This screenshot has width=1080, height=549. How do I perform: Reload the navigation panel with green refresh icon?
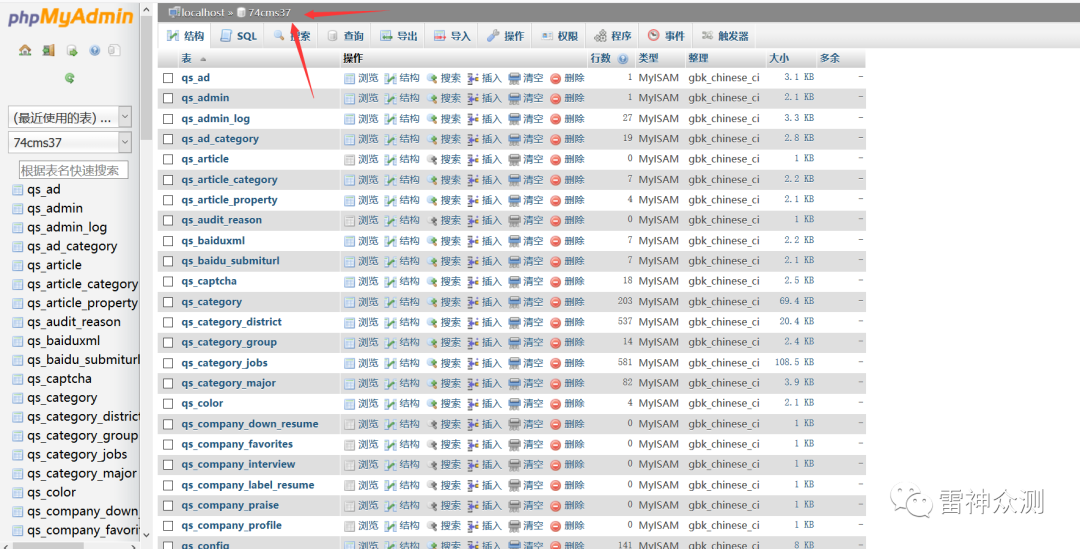[x=70, y=79]
